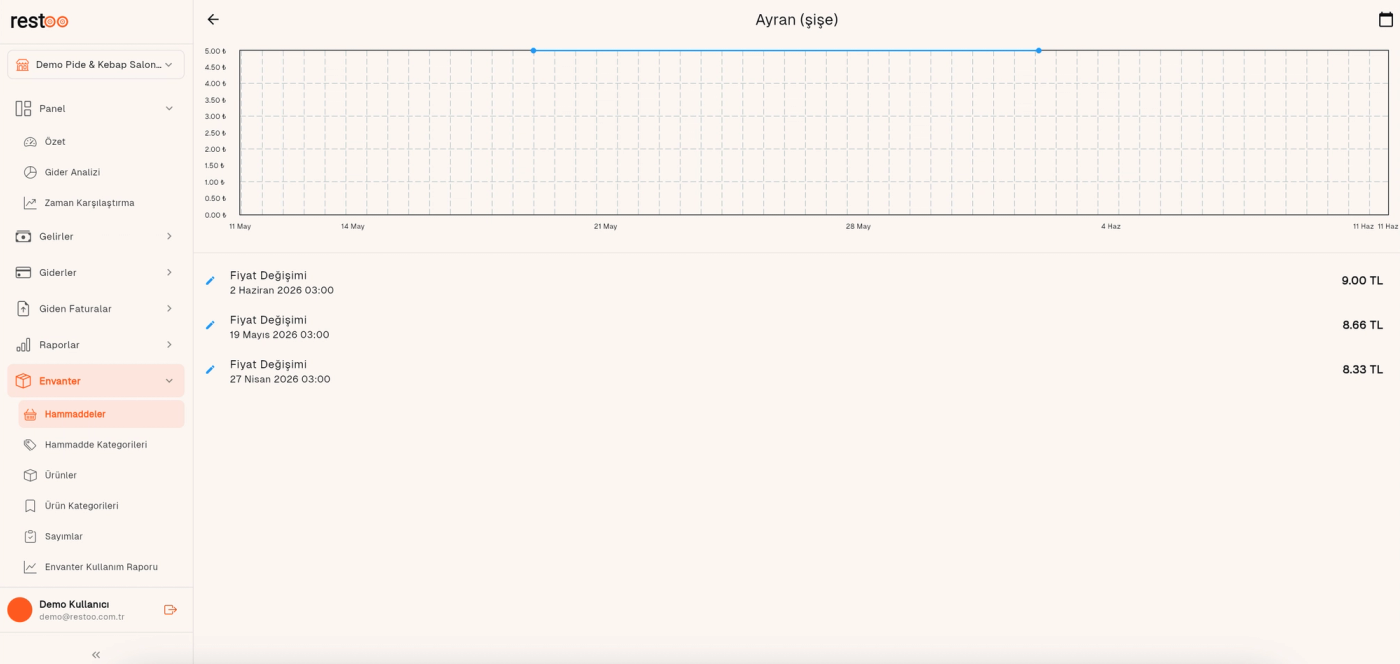This screenshot has width=1400, height=664.
Task: Click the restoo logo
Action: click(40, 21)
